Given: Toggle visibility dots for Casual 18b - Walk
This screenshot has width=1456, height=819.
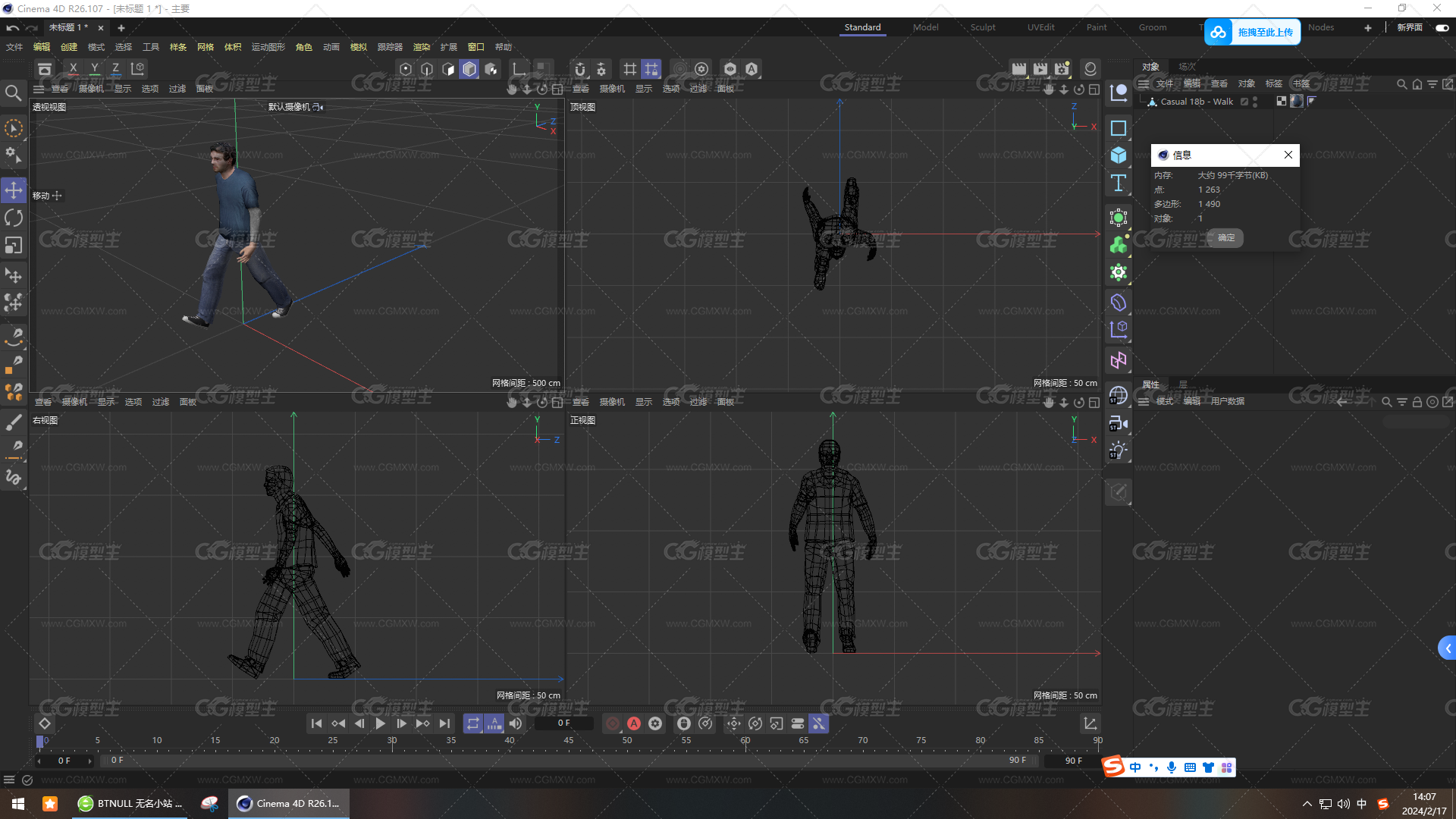Looking at the screenshot, I should (x=1255, y=102).
